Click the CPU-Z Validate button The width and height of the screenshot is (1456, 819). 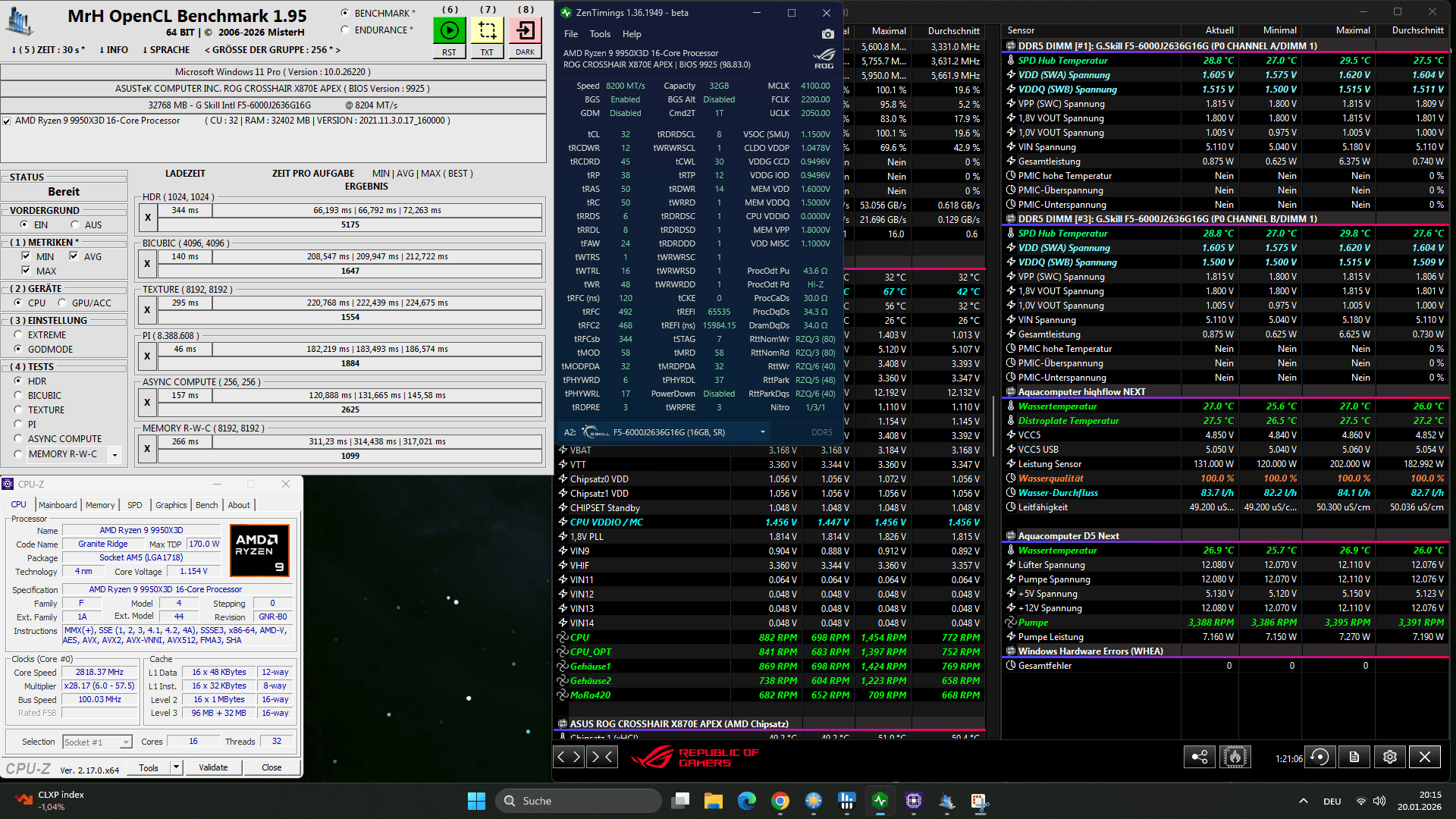(213, 767)
